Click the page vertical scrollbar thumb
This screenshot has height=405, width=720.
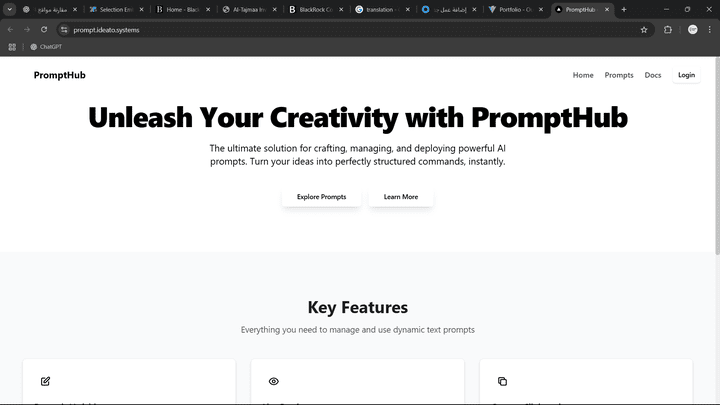pos(717,155)
